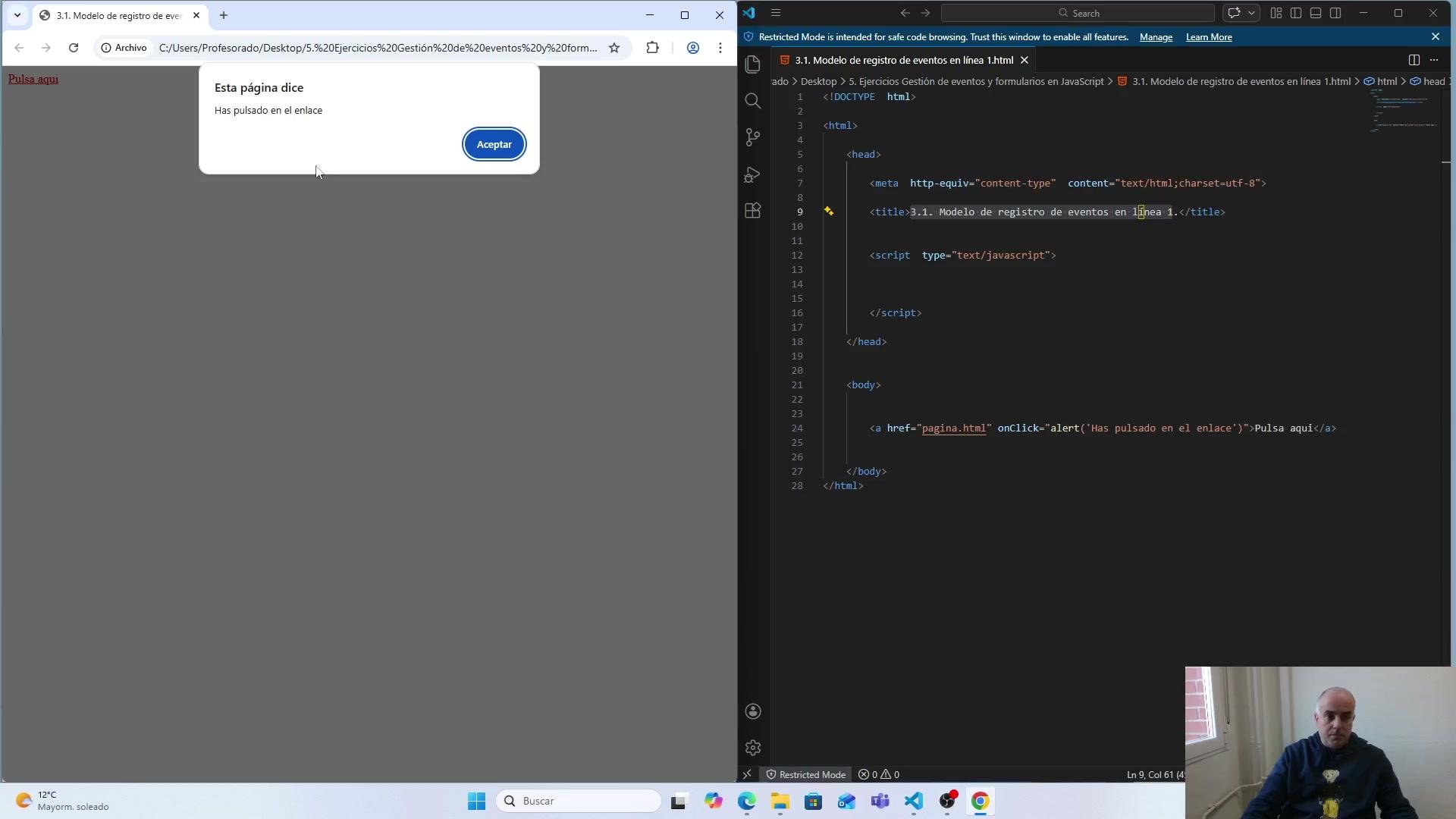Close the Chrome tab 3.1. Modelo de registro
This screenshot has height=819, width=1456.
point(196,15)
